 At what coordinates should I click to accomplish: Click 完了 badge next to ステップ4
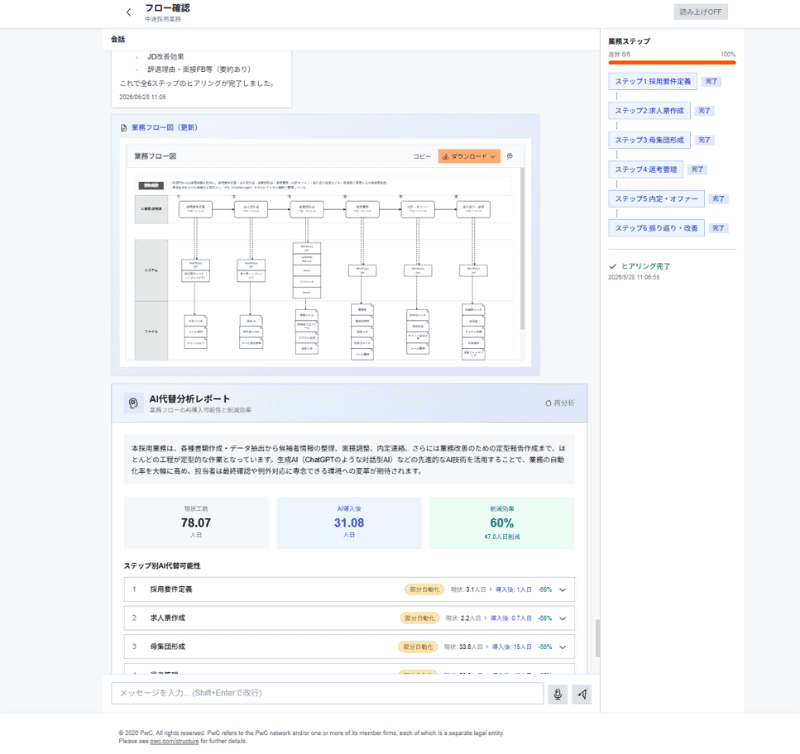(697, 169)
